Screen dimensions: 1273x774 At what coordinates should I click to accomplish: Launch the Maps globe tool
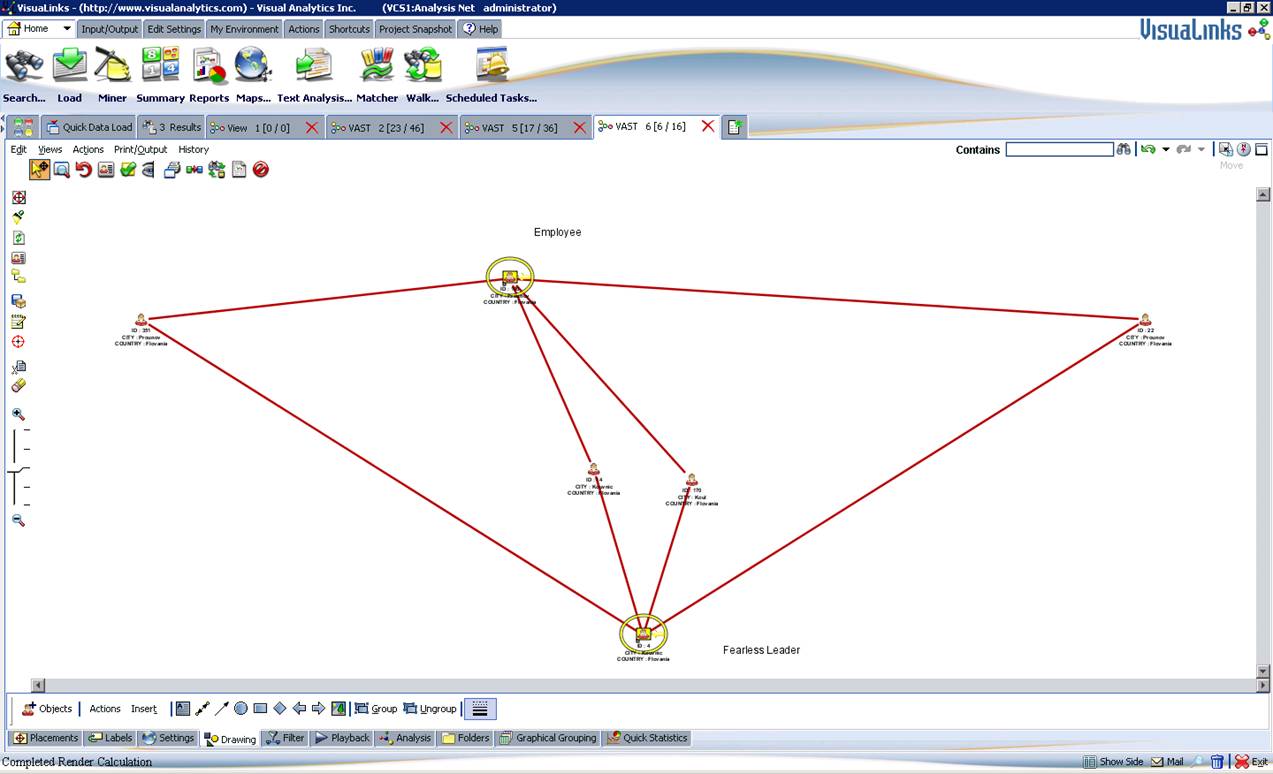point(252,68)
